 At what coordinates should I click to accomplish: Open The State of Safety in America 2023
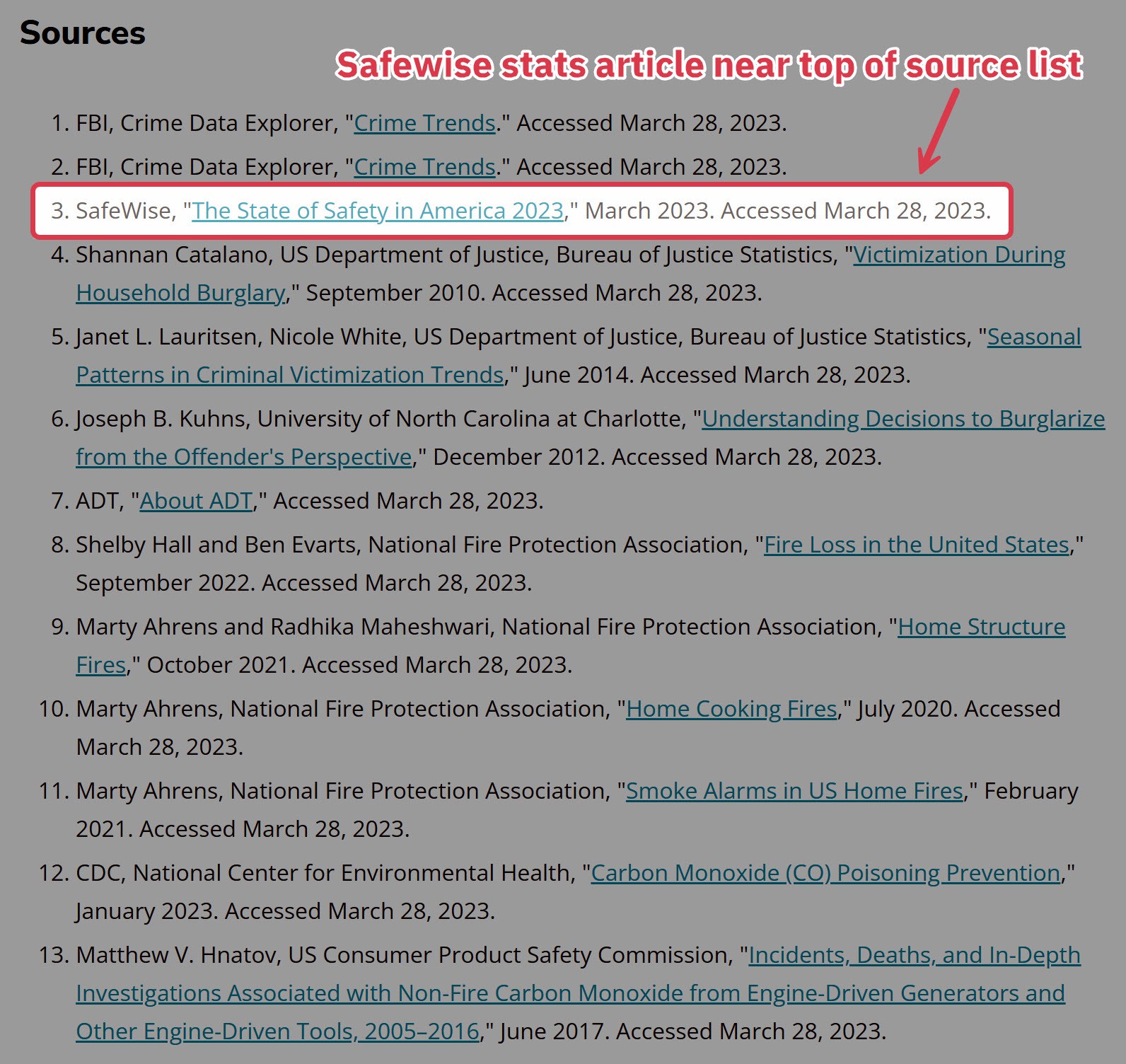[x=378, y=211]
